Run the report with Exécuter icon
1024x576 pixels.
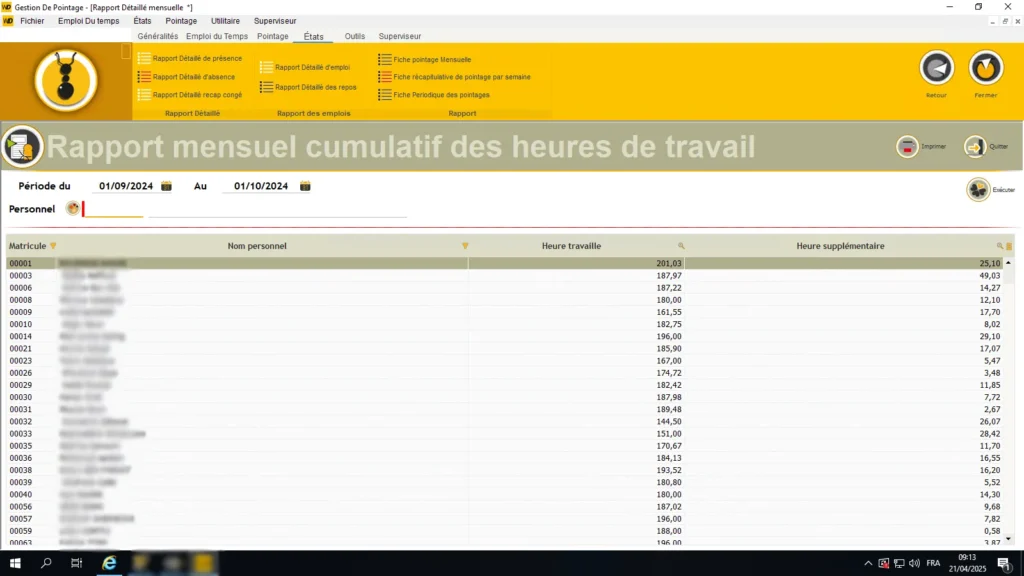[978, 189]
